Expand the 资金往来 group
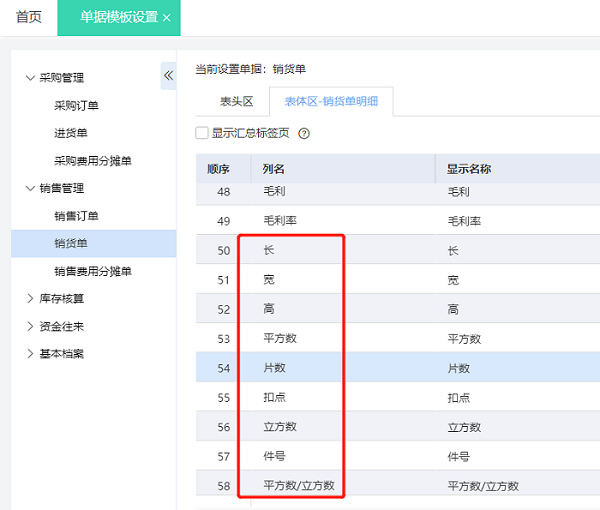 point(30,326)
